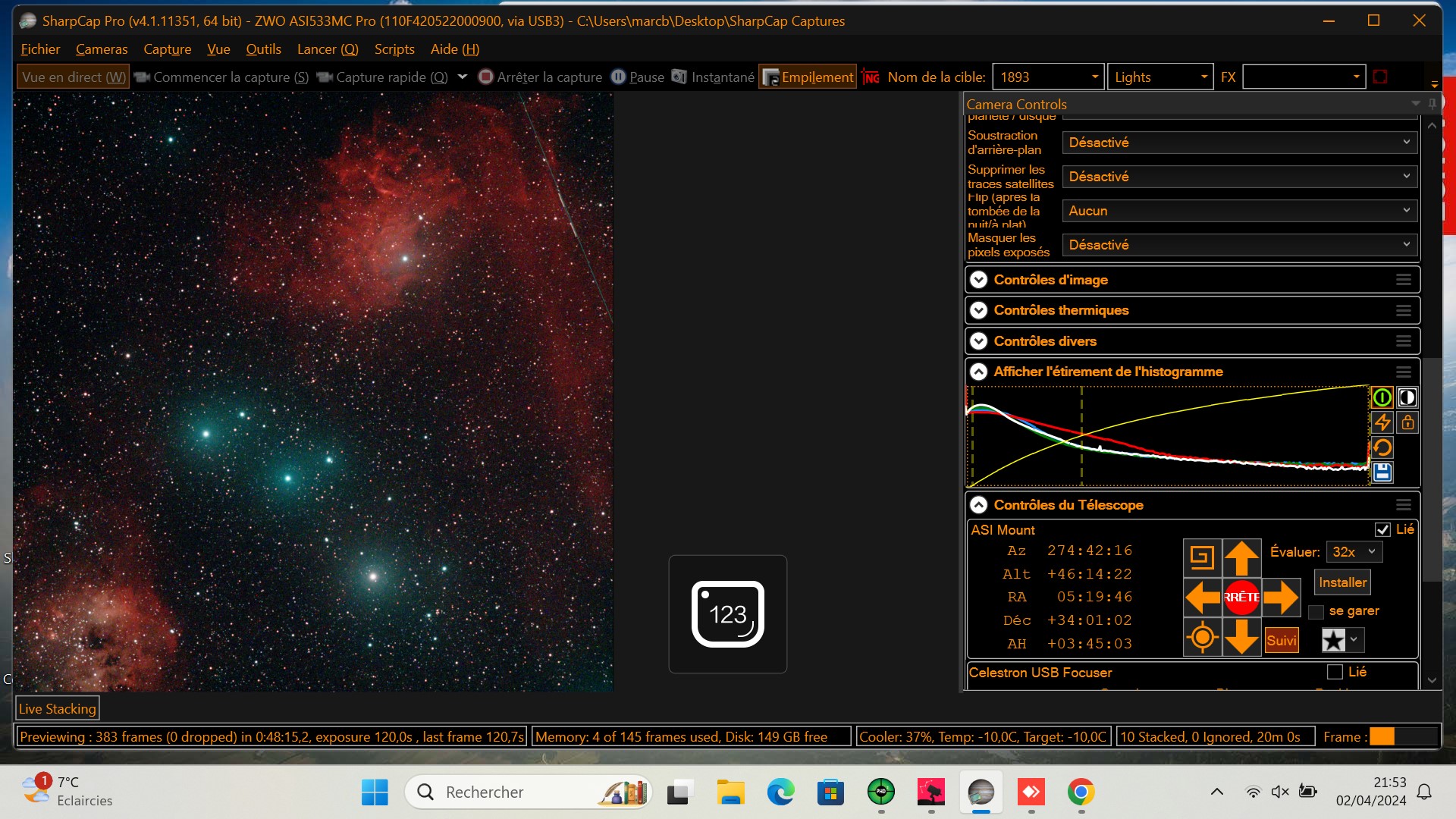Uncheck the Lié checkbox for ASI Mount
The width and height of the screenshot is (1456, 819).
click(1382, 529)
